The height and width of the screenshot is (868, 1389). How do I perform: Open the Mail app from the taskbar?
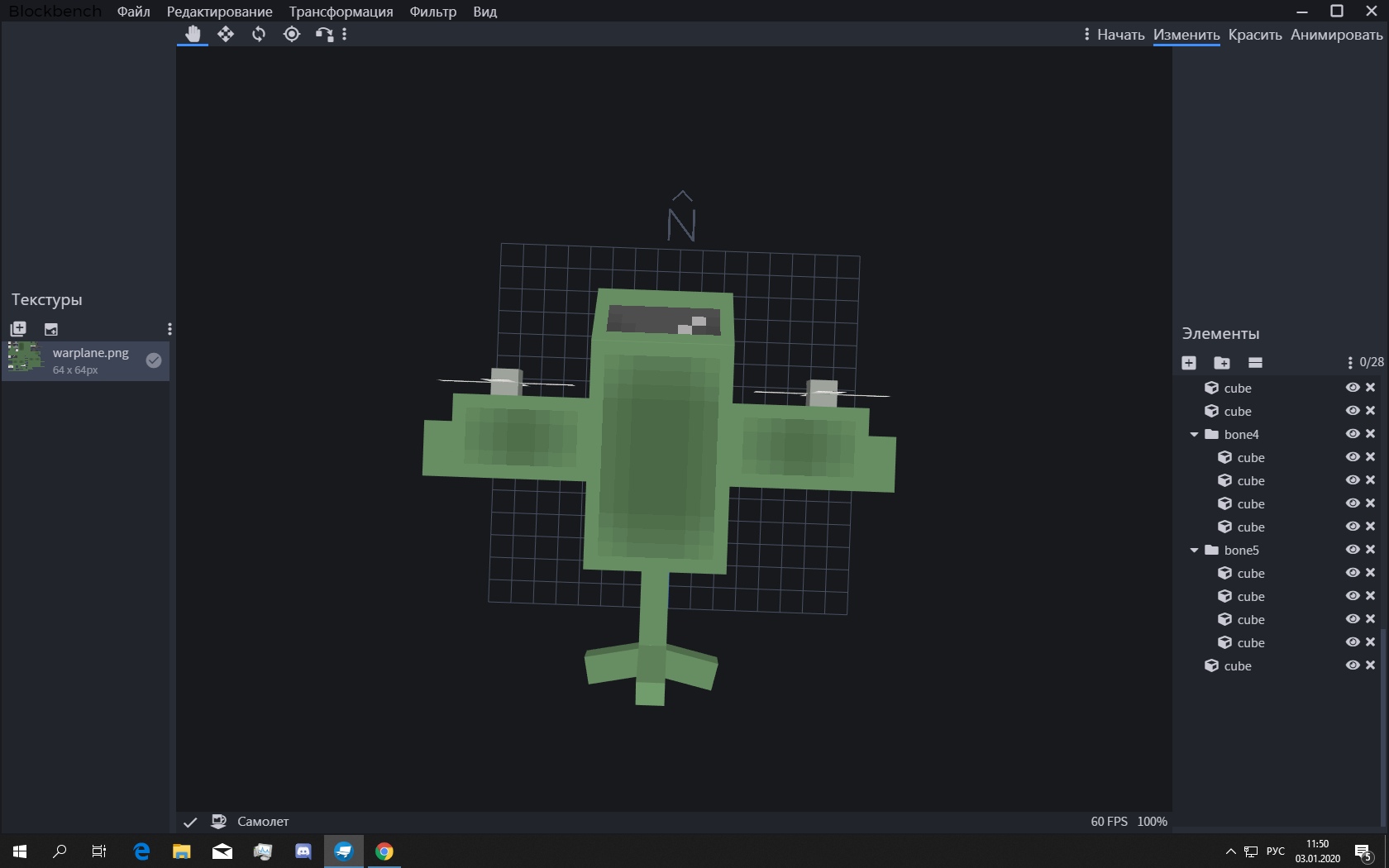pos(222,851)
